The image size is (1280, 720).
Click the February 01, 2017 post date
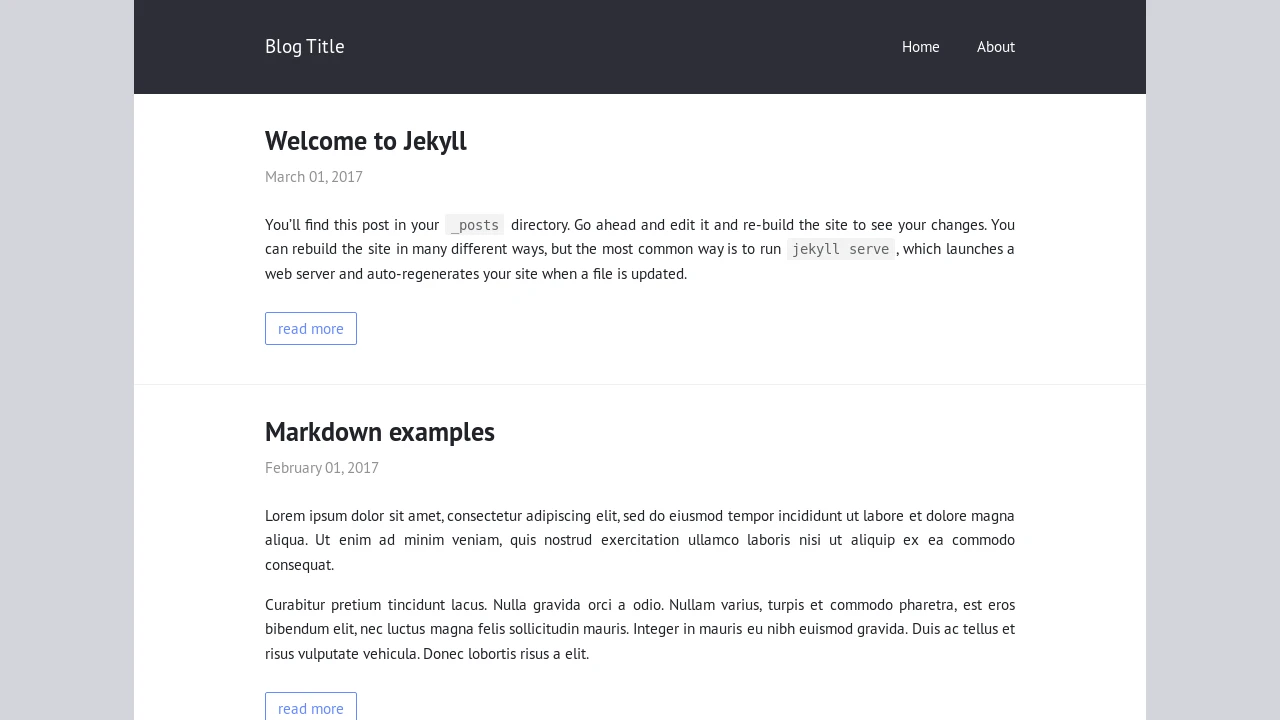(x=322, y=468)
